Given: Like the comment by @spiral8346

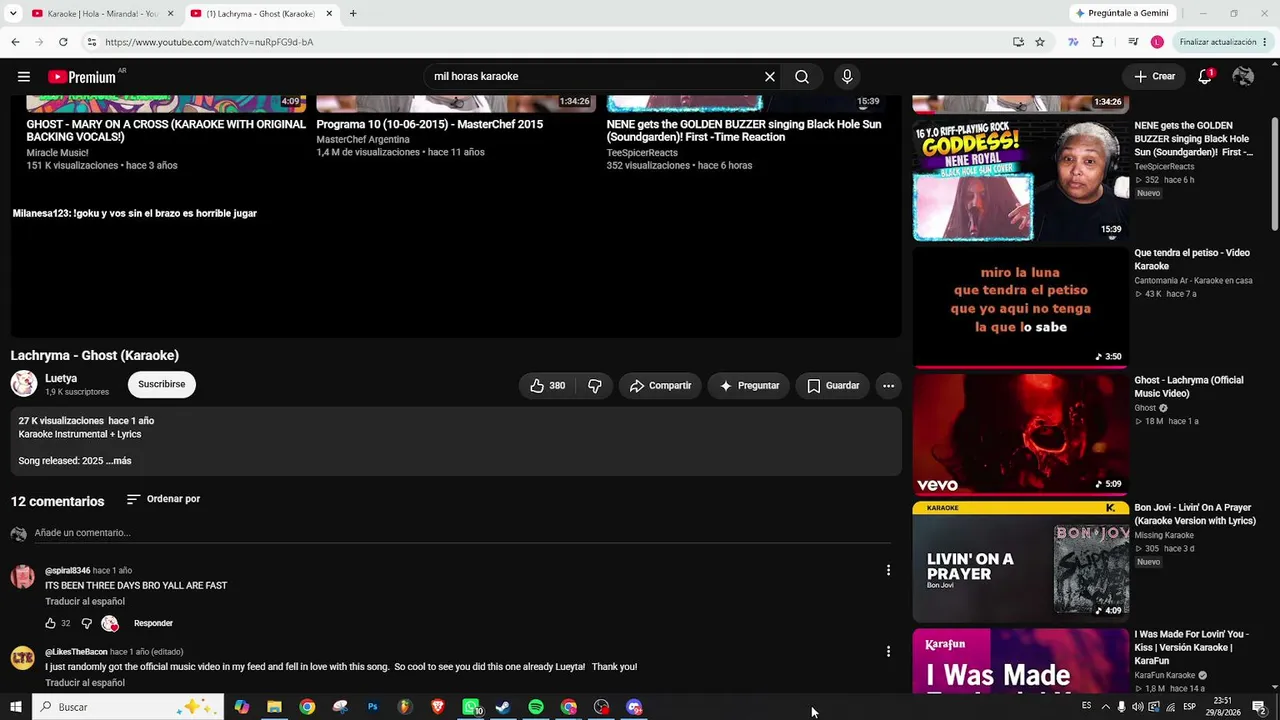Looking at the screenshot, I should click(50, 623).
